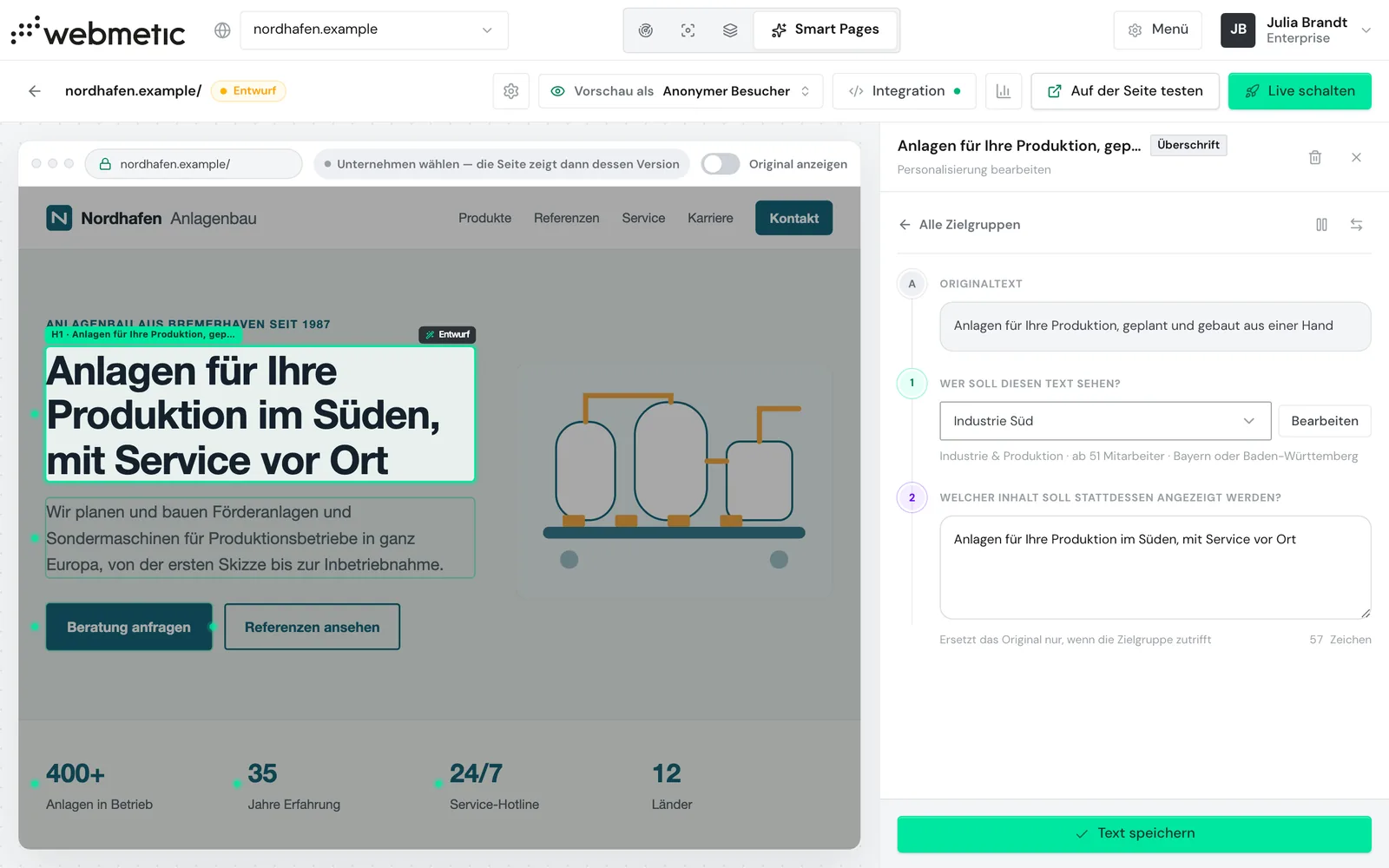Viewport: 1389px width, 868px height.
Task: Open the layers stack icon tab
Action: click(x=730, y=30)
